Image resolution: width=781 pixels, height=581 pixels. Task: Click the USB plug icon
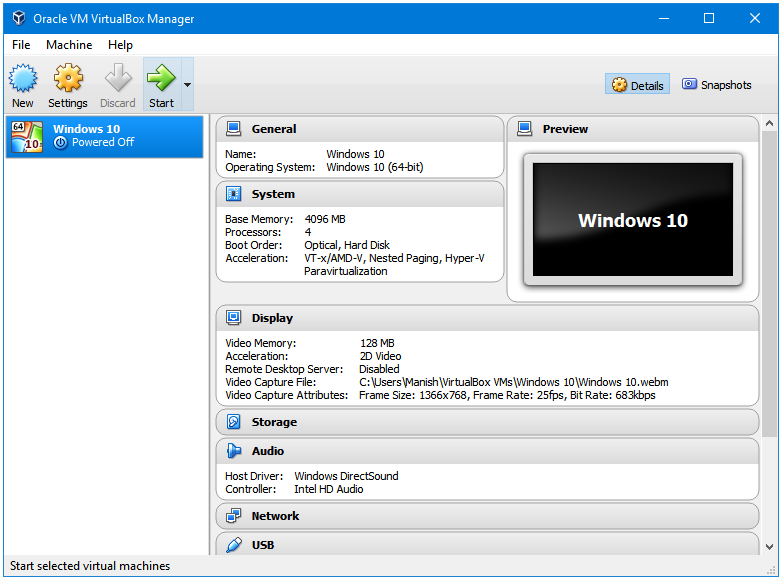(x=234, y=545)
